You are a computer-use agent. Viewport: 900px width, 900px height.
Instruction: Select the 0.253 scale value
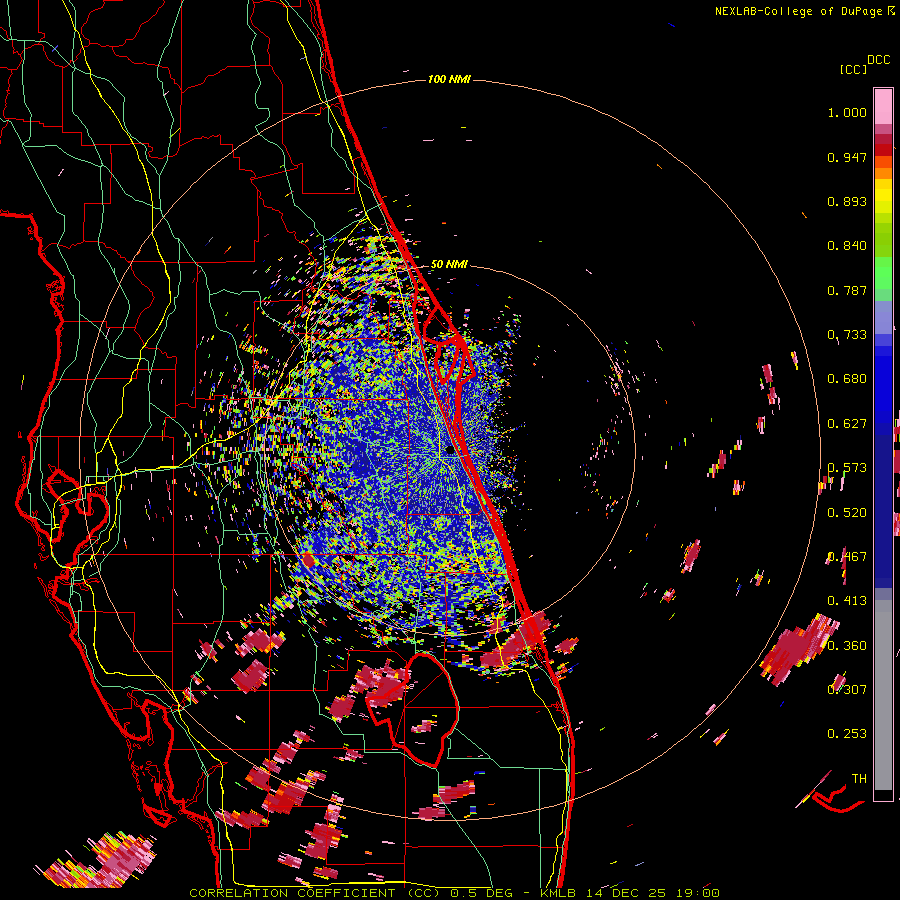(847, 734)
